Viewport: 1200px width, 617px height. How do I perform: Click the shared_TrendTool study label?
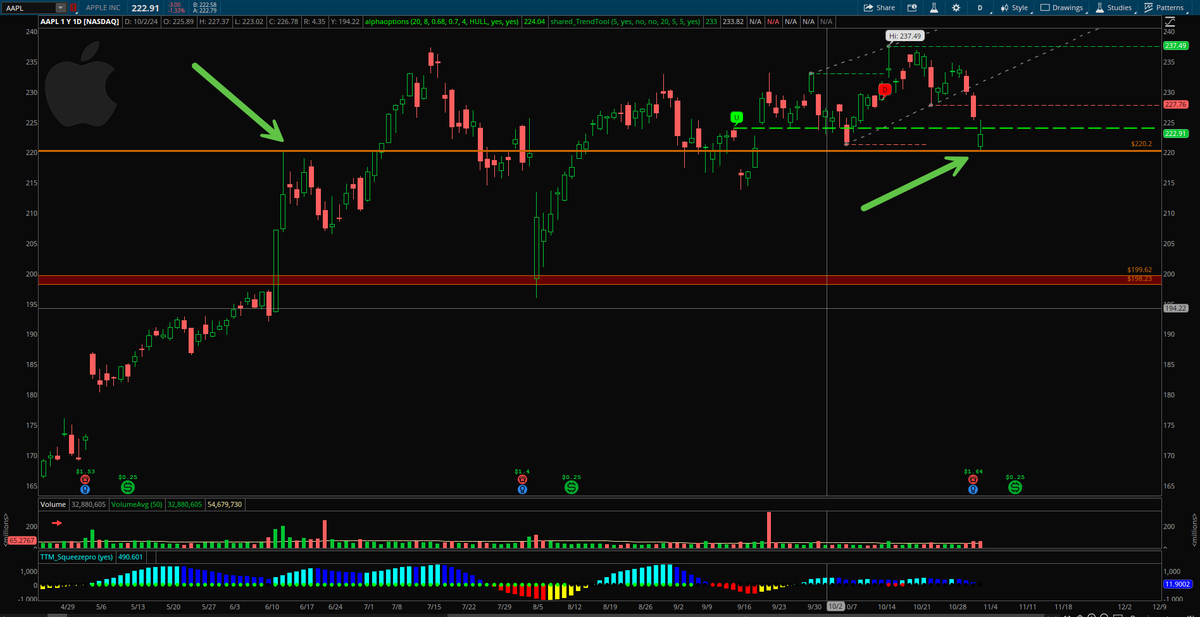(627, 20)
